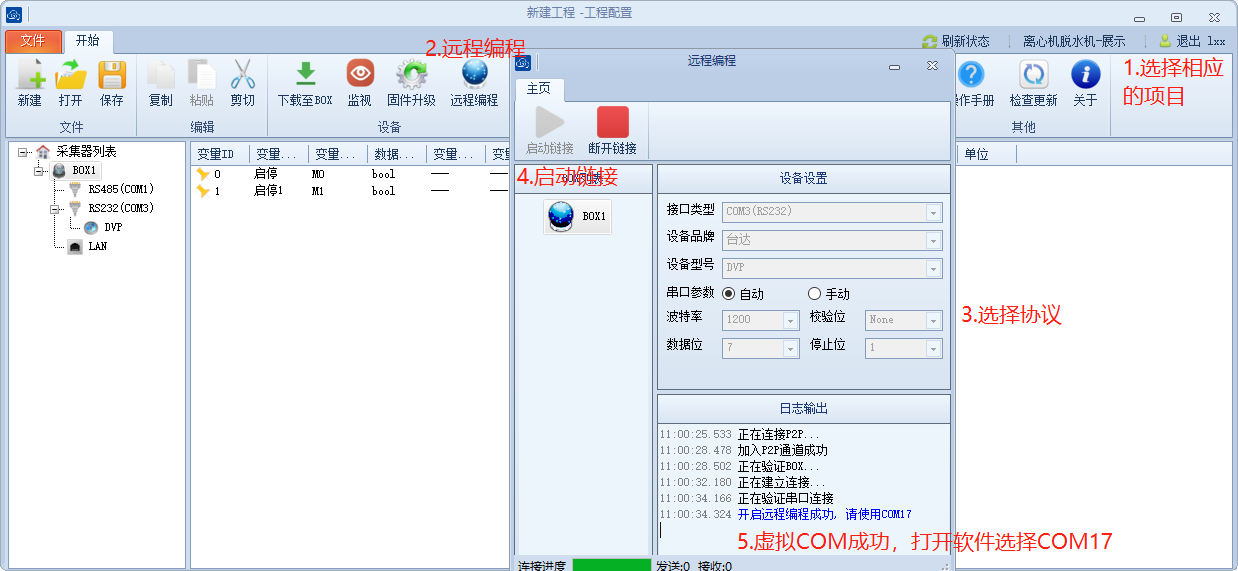Collapse the 采集器列表 tree root

23,152
